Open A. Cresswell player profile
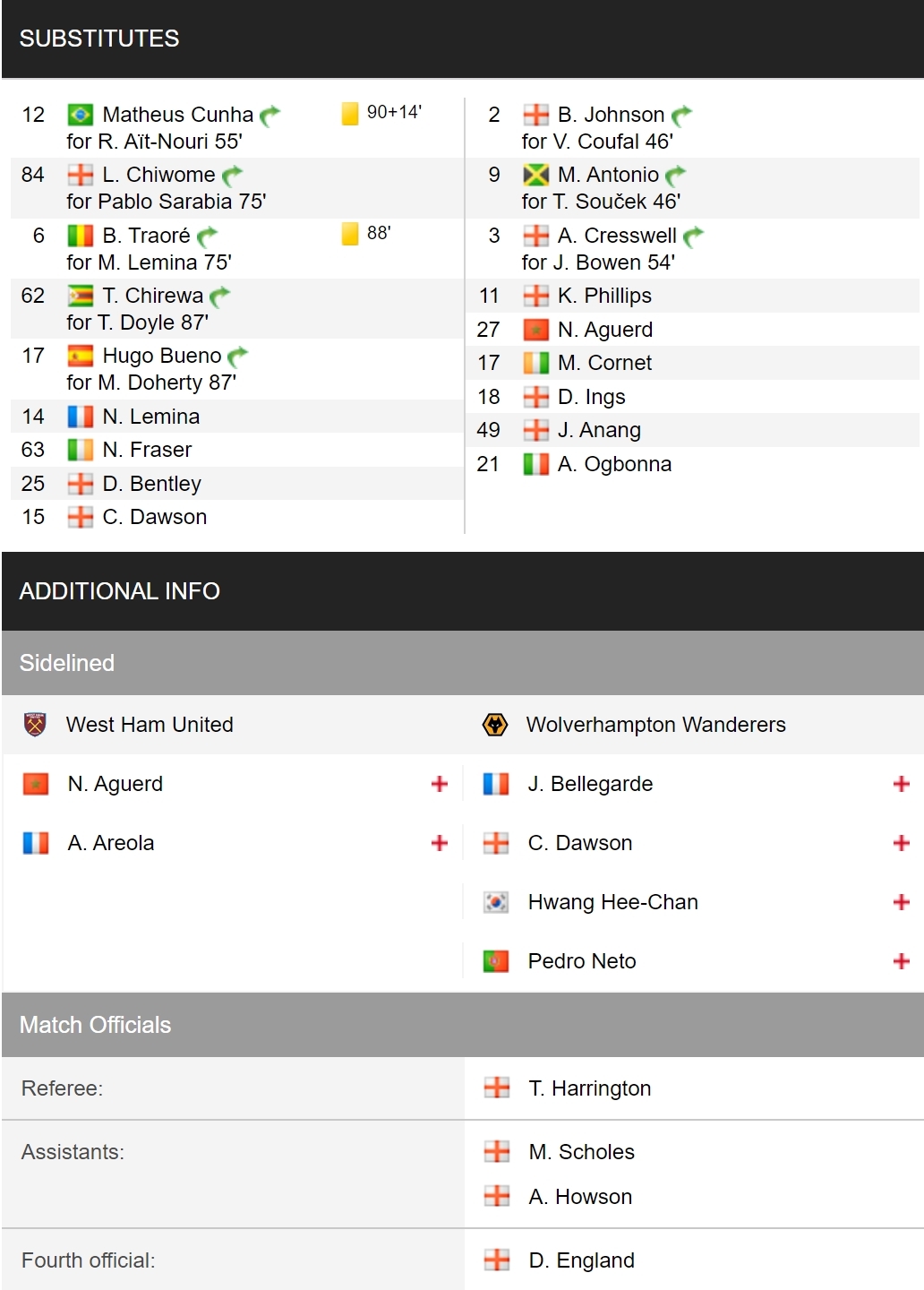This screenshot has width=924, height=1290. (x=617, y=236)
